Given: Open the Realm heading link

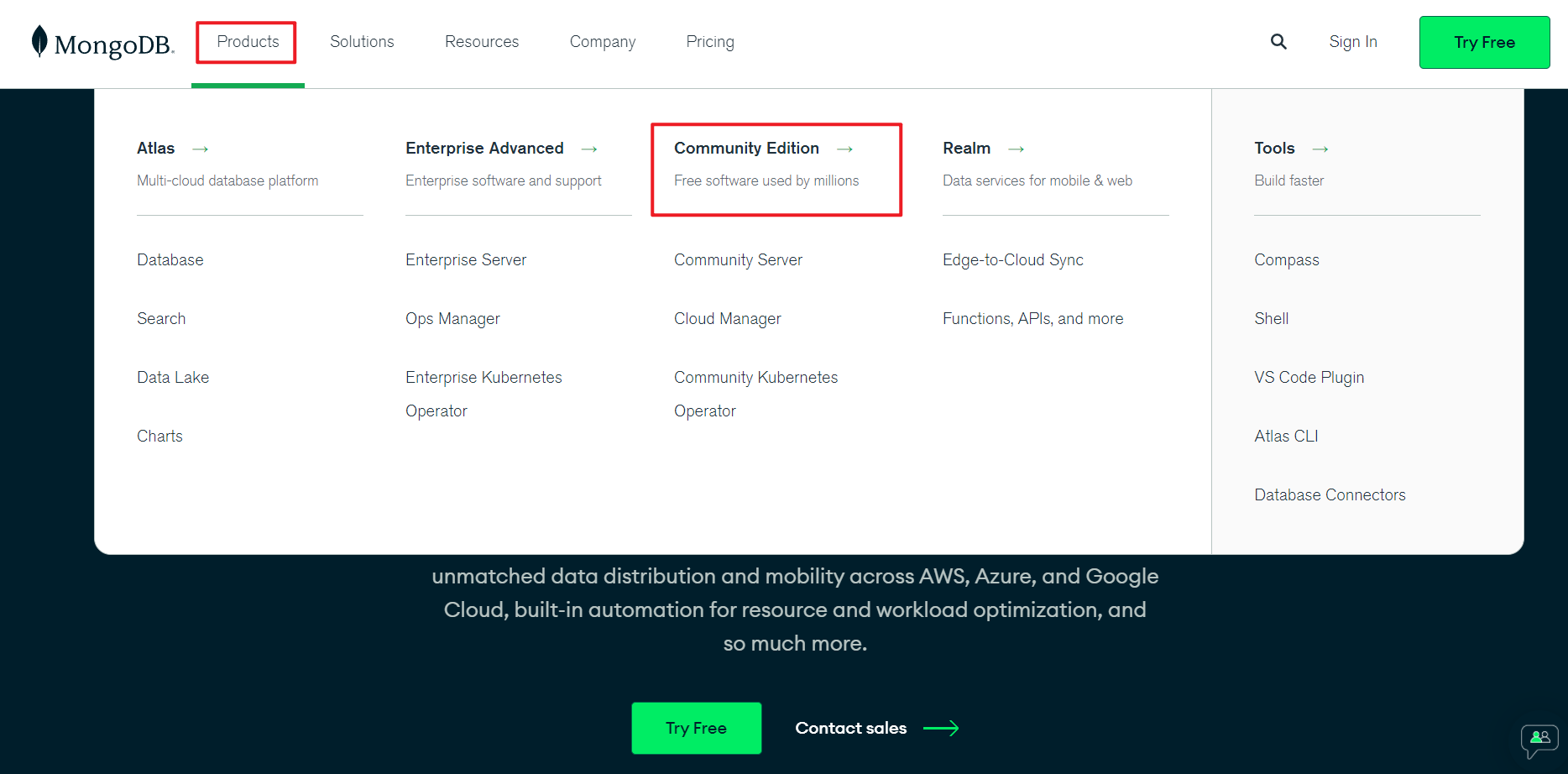Looking at the screenshot, I should pos(966,149).
